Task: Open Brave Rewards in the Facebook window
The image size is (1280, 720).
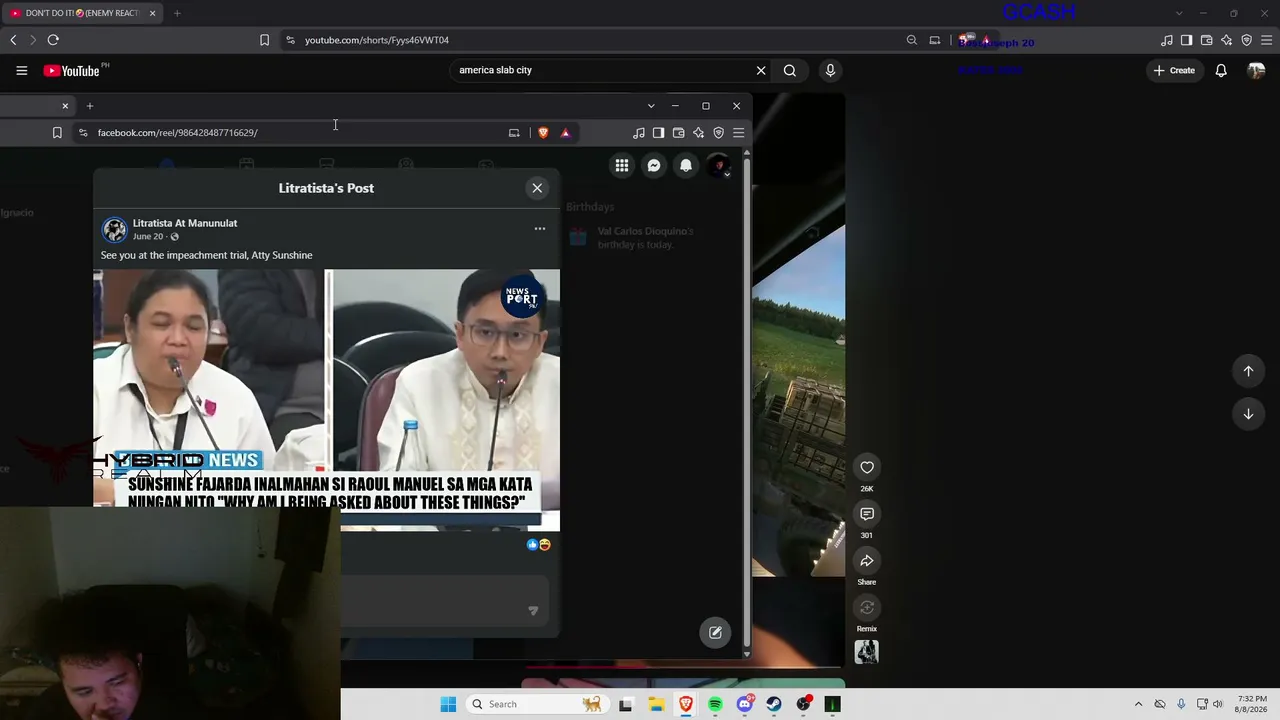Action: click(565, 133)
